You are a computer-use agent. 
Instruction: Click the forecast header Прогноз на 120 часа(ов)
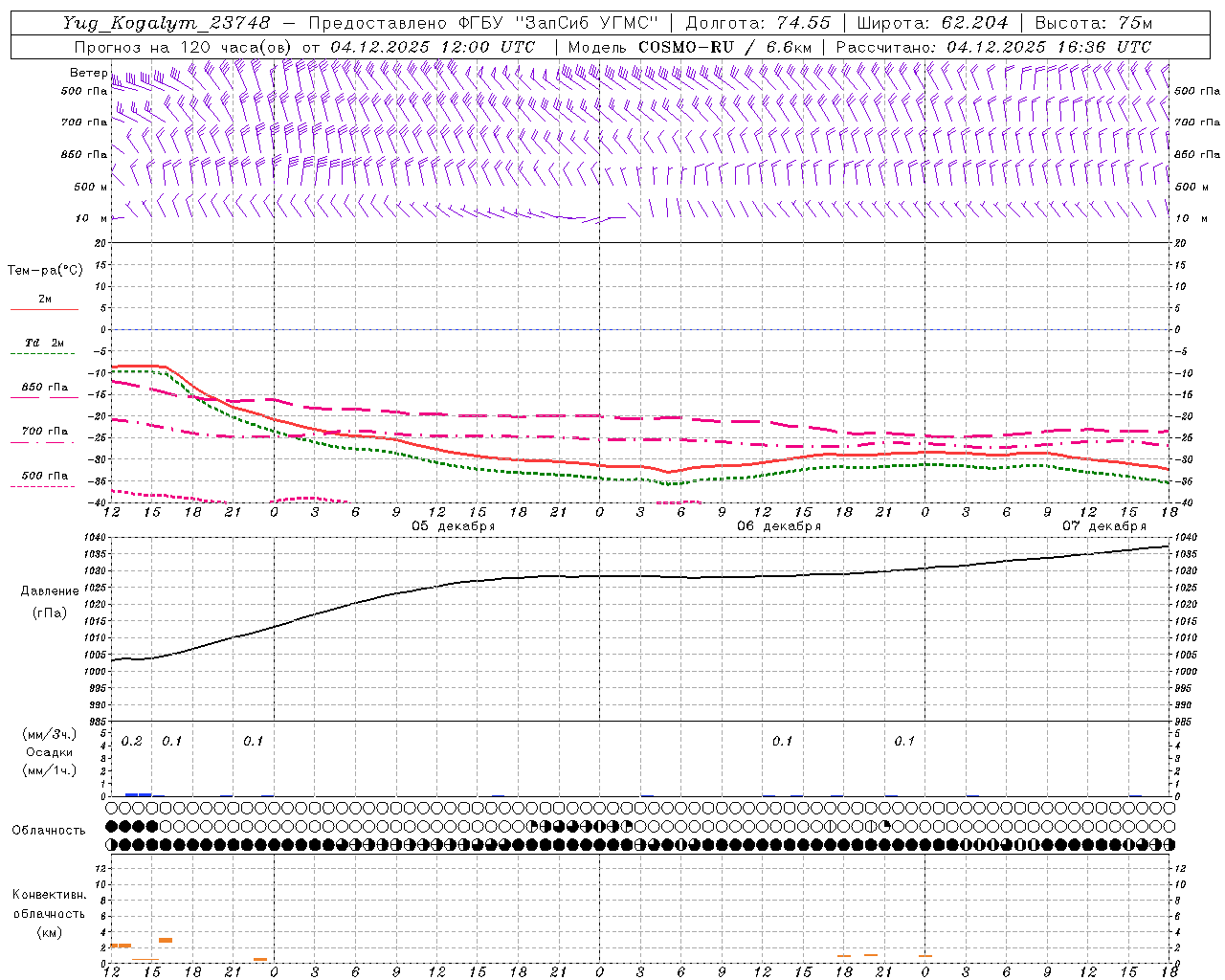(184, 47)
